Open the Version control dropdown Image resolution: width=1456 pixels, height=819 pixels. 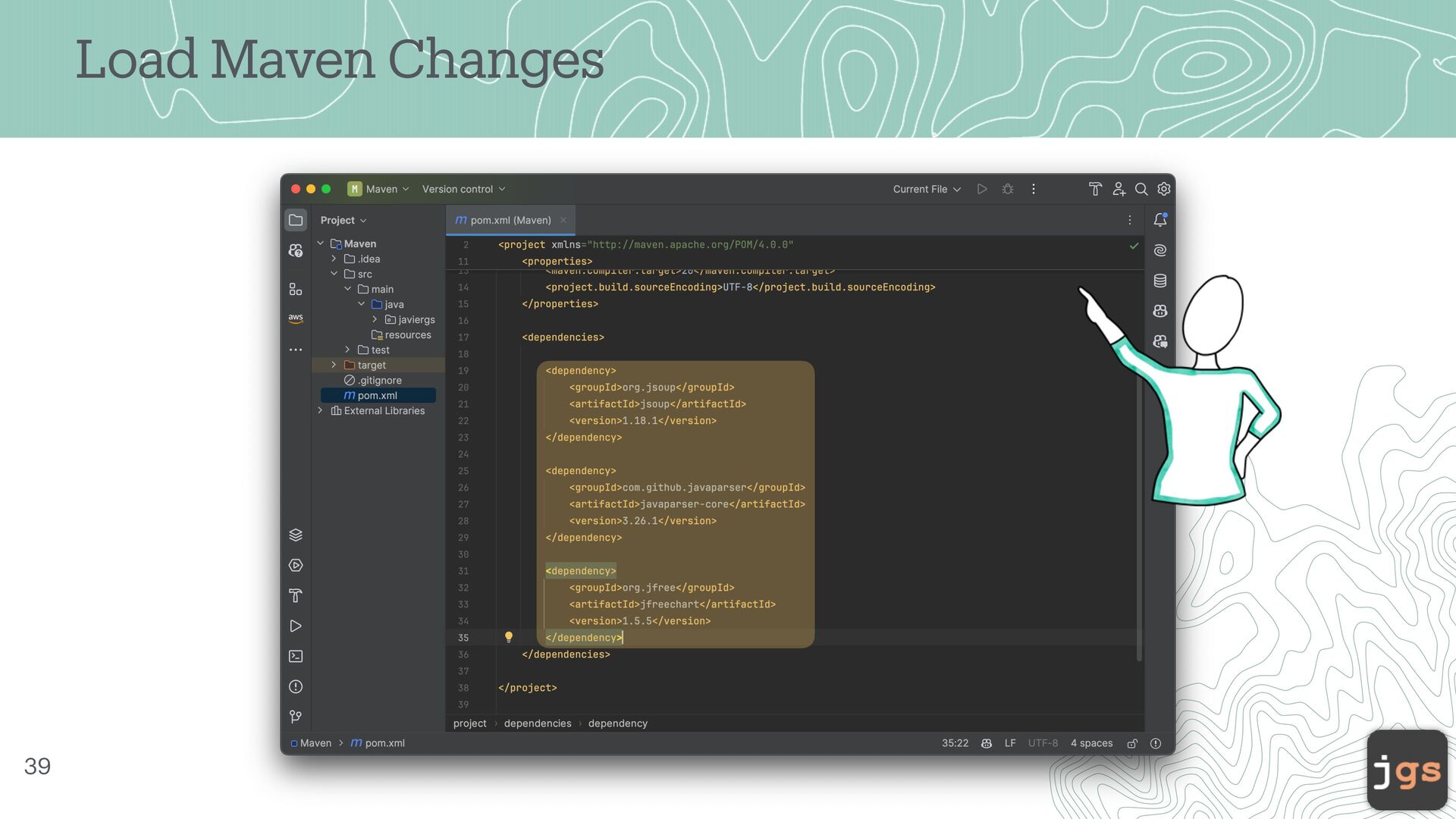pos(463,189)
